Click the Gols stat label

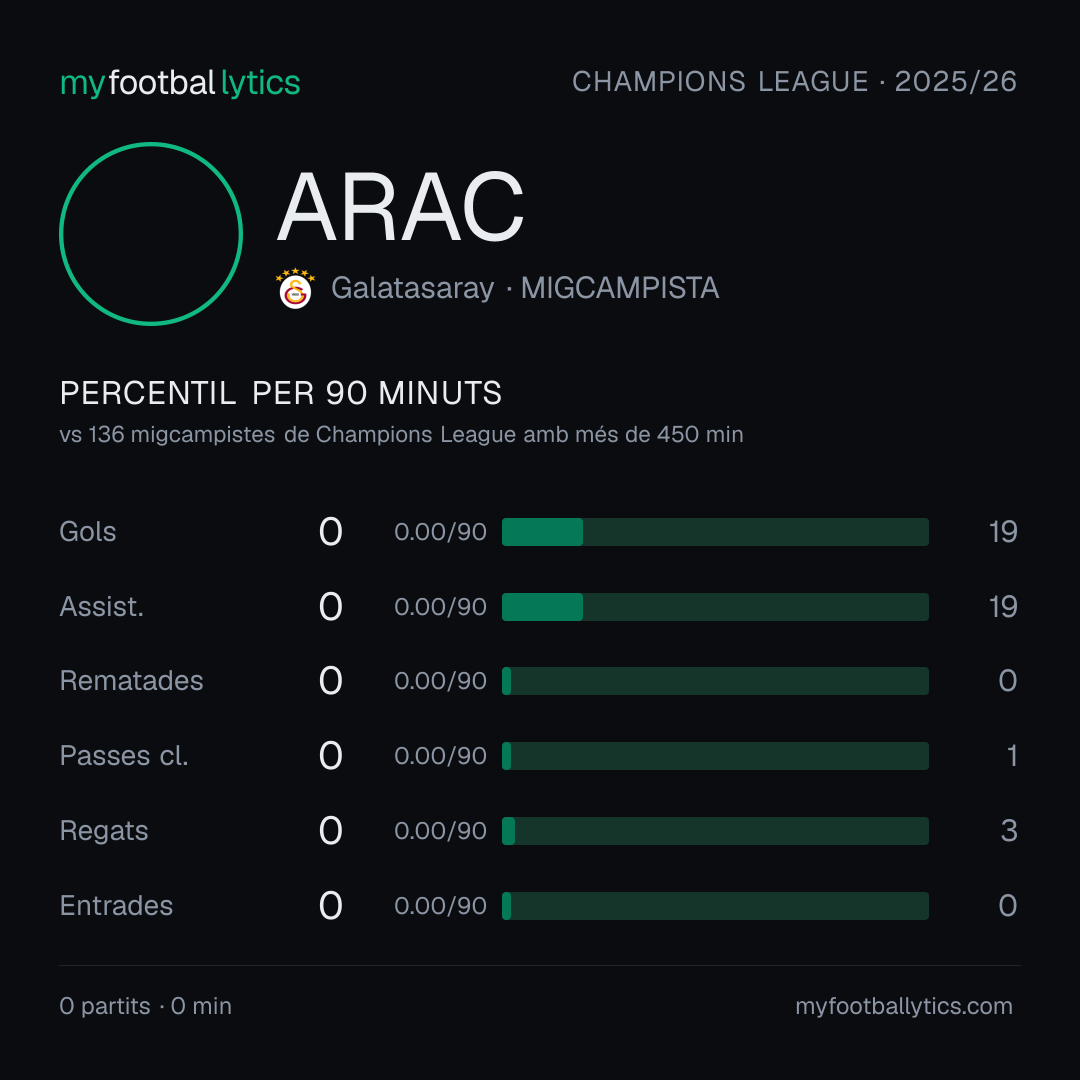[87, 532]
